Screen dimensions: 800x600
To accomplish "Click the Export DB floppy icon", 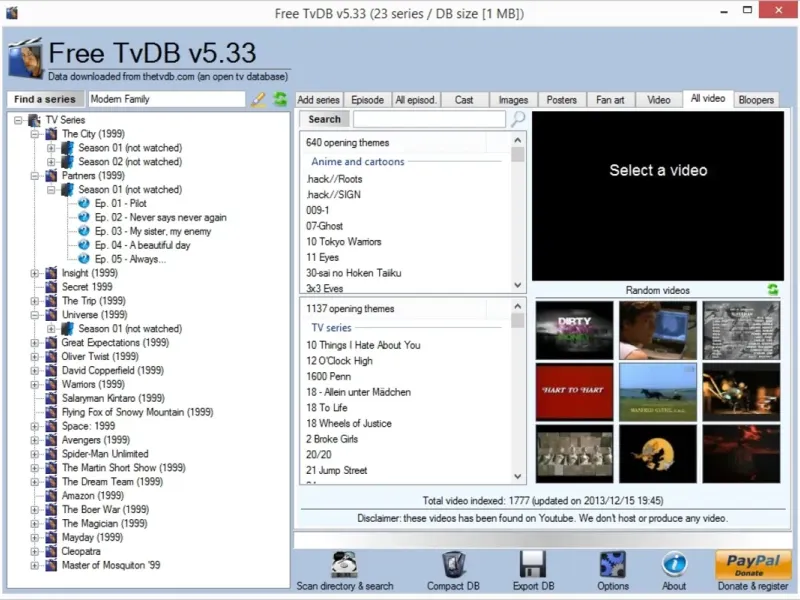I will (532, 564).
